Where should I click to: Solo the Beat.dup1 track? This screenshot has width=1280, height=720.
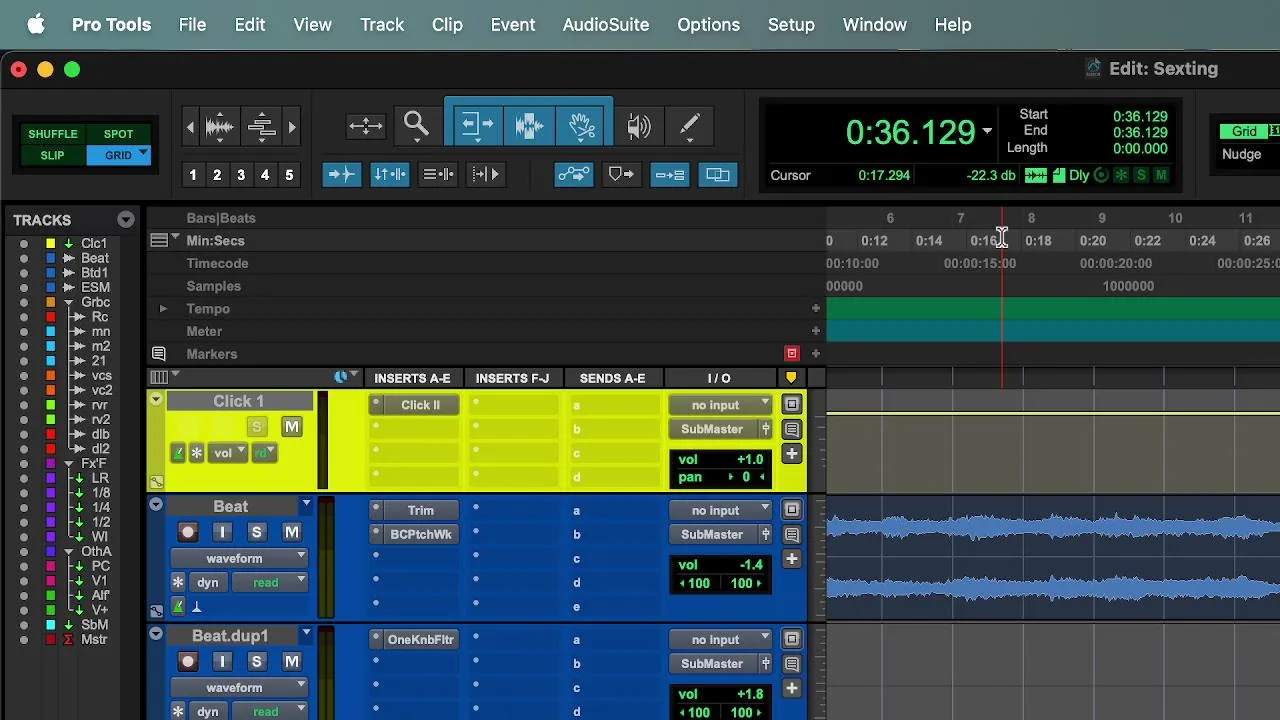[257, 662]
